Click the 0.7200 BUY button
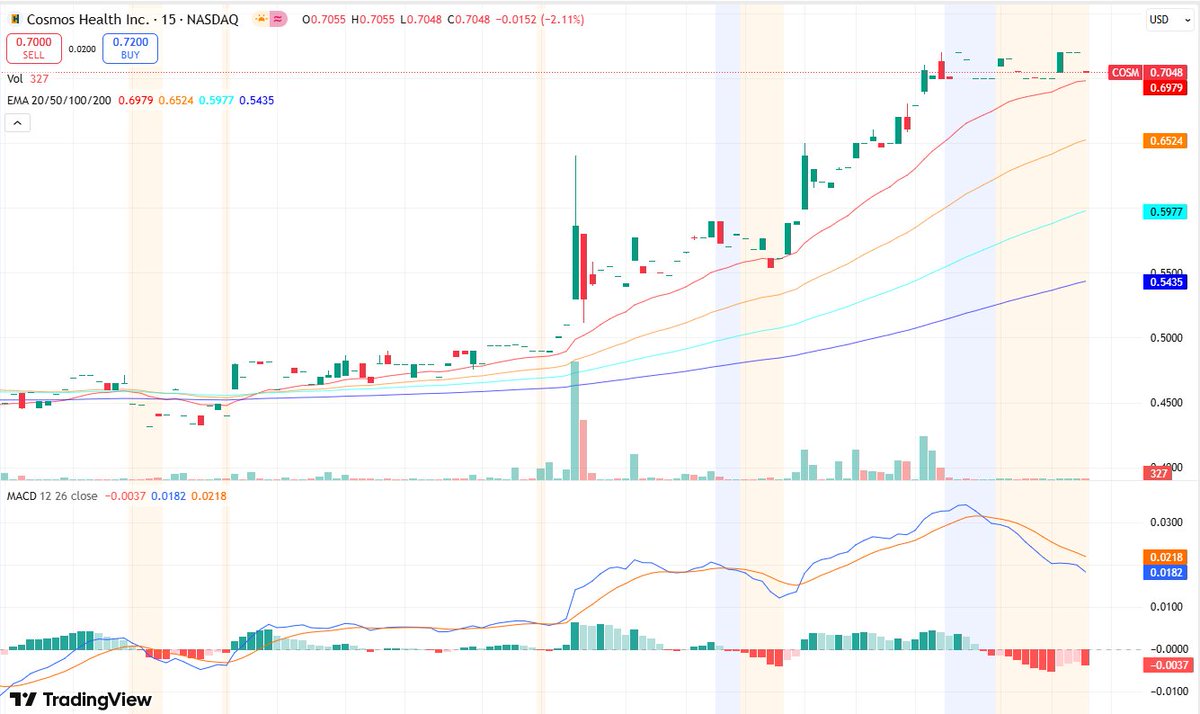Screen dimensions: 1200x714 pos(130,49)
